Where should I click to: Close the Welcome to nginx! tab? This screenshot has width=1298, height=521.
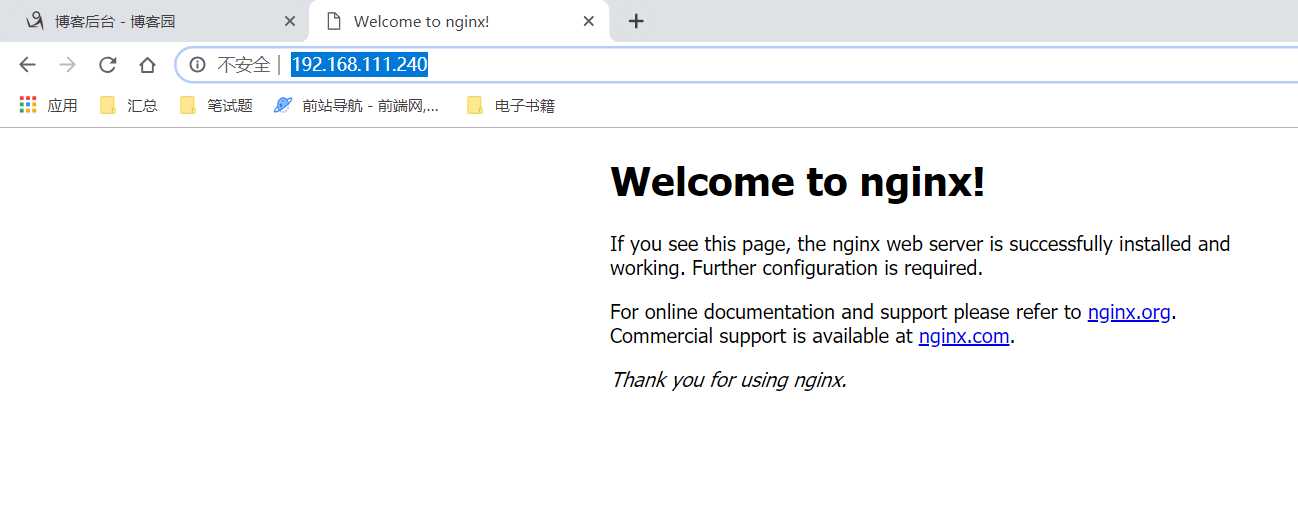click(x=589, y=21)
